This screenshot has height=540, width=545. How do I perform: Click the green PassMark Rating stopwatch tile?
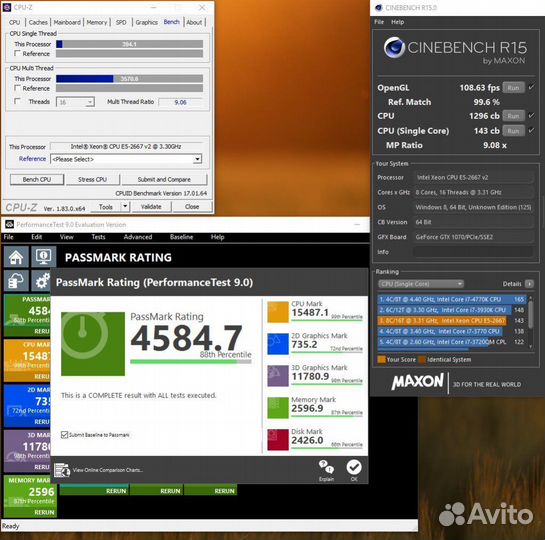93,344
